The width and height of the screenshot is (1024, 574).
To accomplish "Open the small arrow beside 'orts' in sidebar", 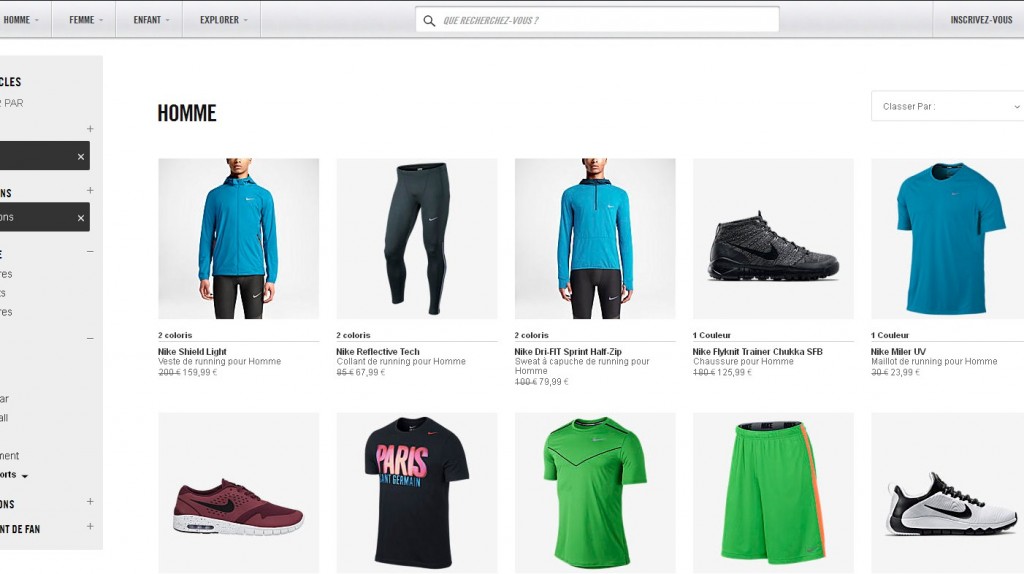I will 25,476.
